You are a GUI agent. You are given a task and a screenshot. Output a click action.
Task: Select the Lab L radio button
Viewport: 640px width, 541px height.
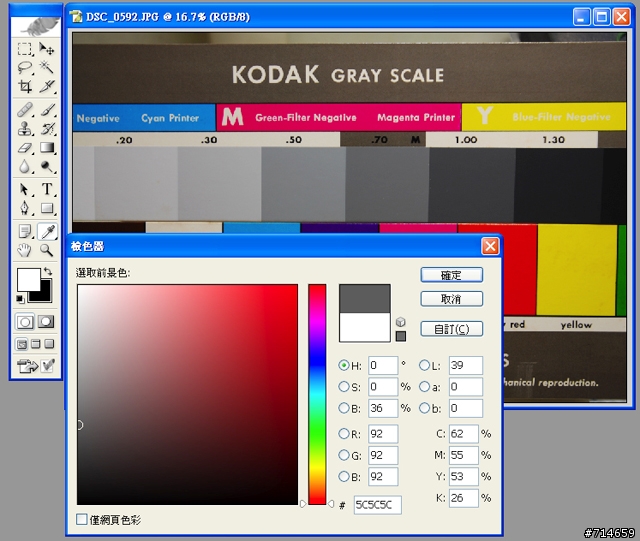[424, 365]
